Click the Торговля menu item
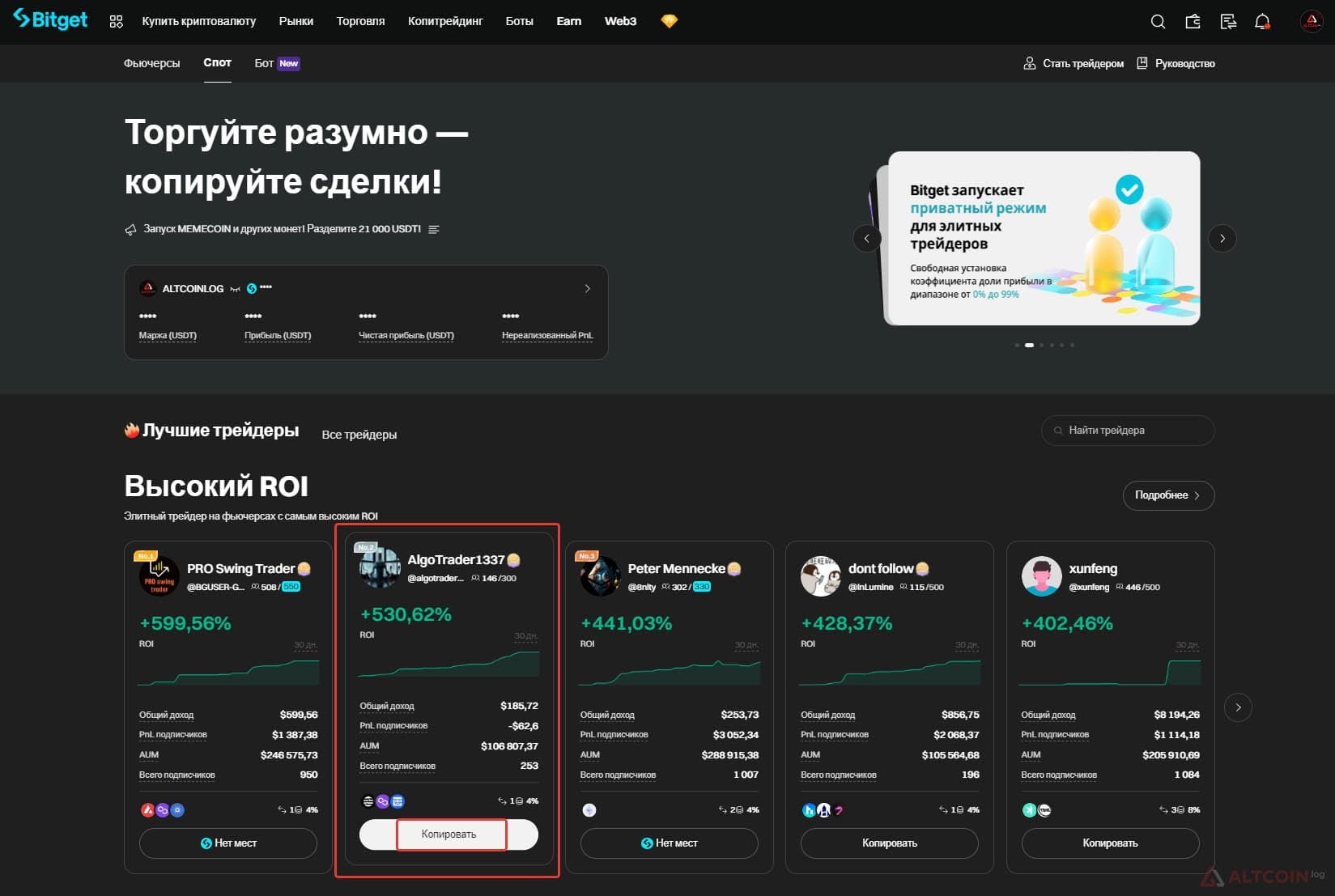Viewport: 1335px width, 896px height. tap(360, 21)
